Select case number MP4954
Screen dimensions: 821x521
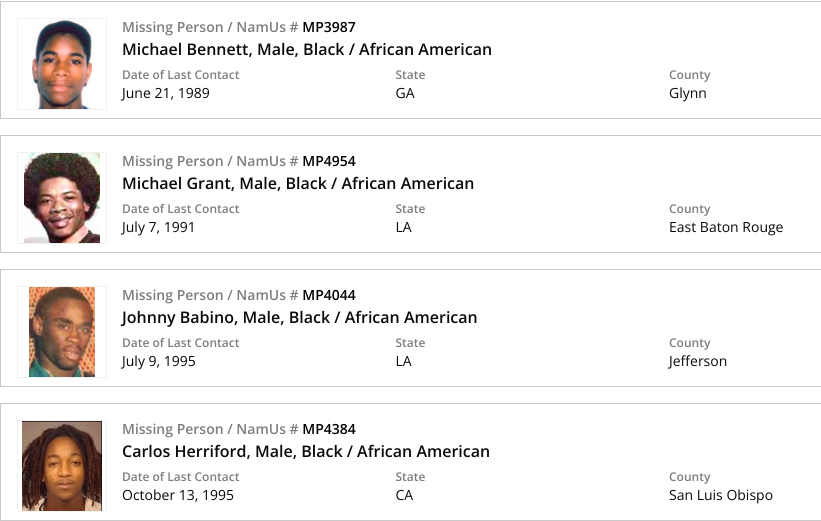[329, 161]
